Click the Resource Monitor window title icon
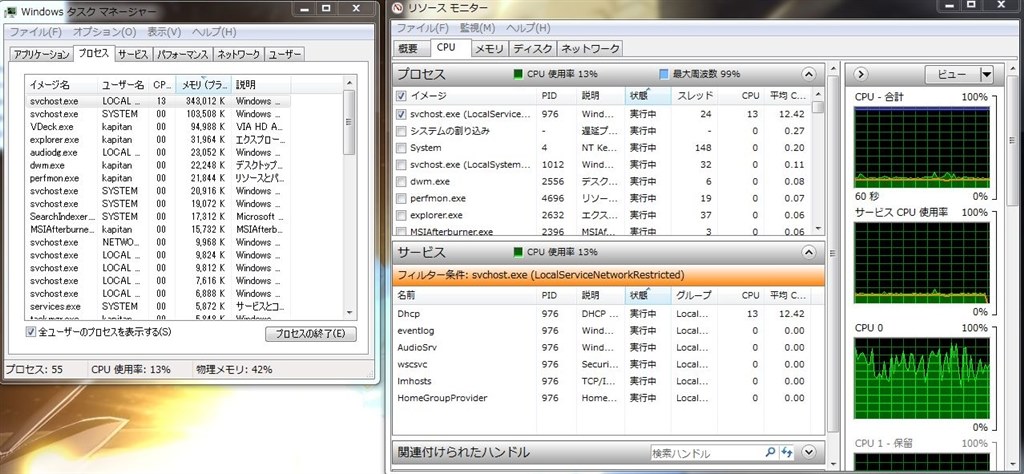 tap(399, 8)
